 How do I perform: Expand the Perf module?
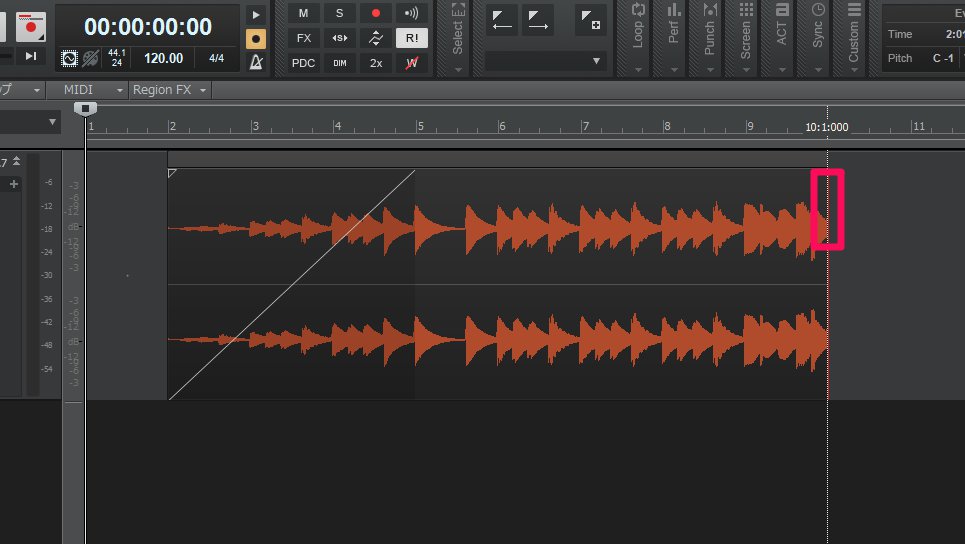(x=674, y=38)
